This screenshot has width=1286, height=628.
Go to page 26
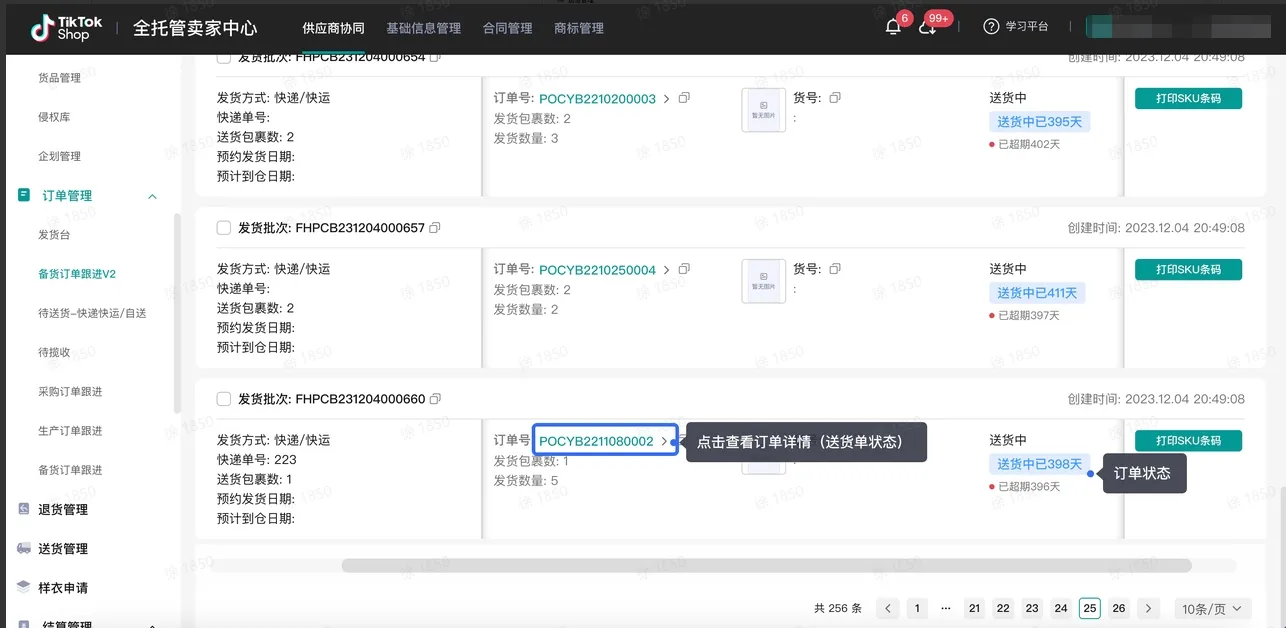tap(1119, 608)
